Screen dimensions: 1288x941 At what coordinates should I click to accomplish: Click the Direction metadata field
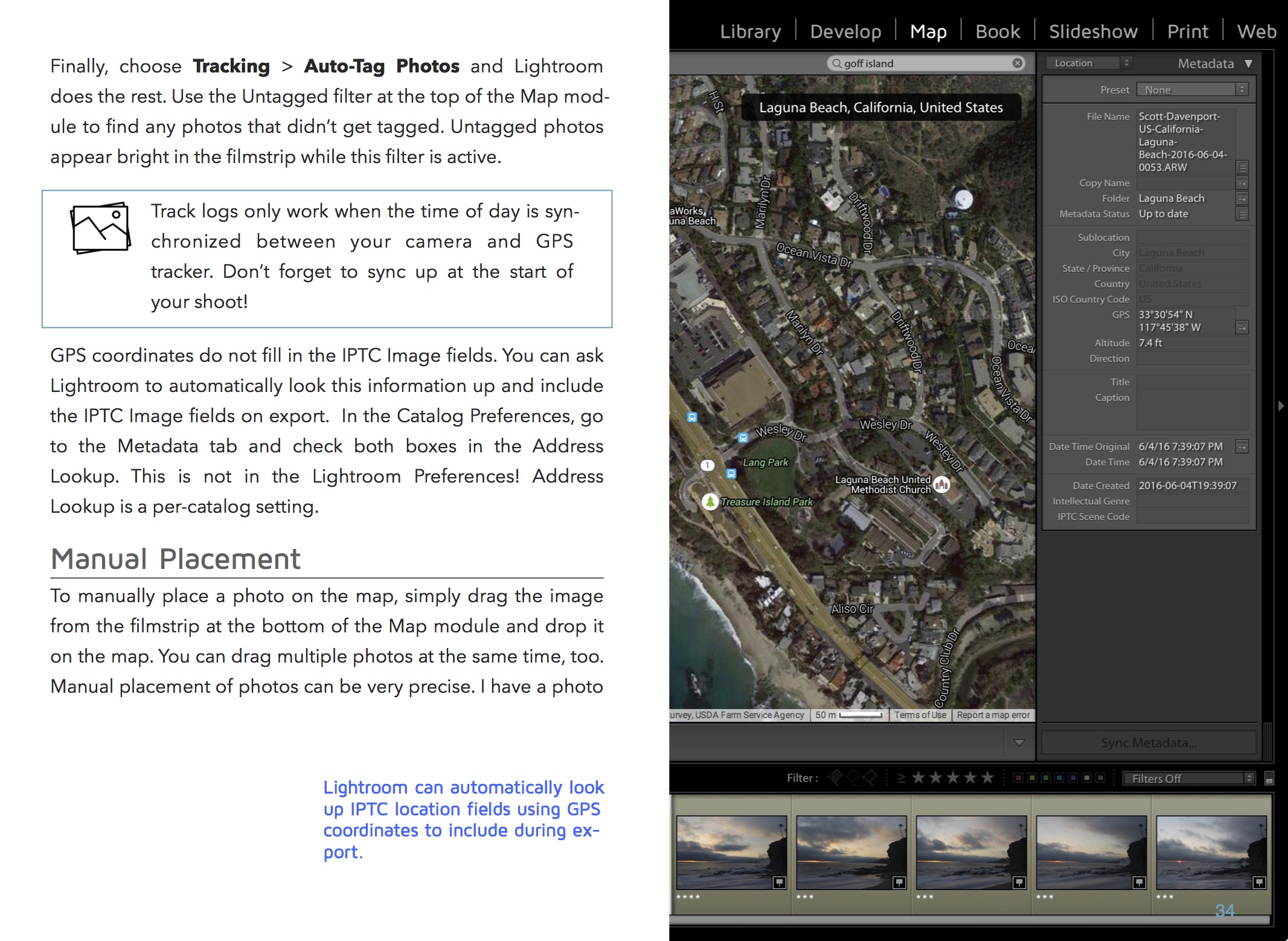point(1192,358)
